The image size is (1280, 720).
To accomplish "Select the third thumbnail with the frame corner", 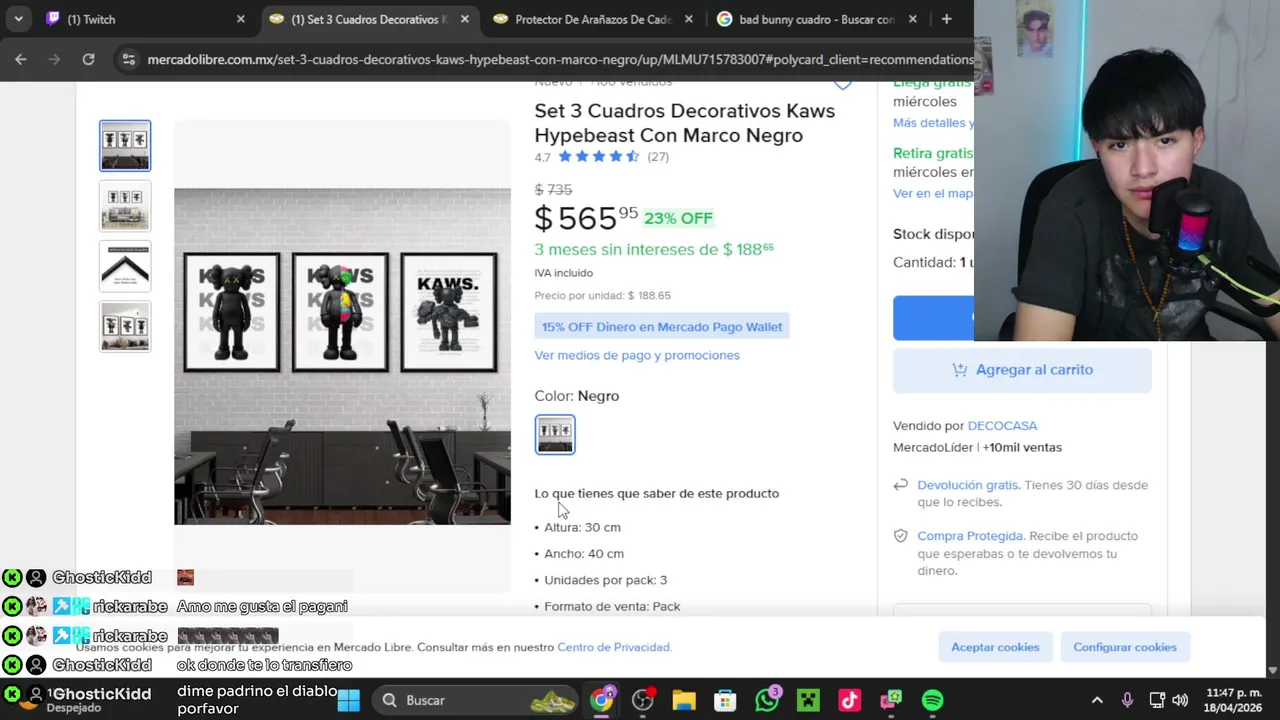I will [125, 266].
